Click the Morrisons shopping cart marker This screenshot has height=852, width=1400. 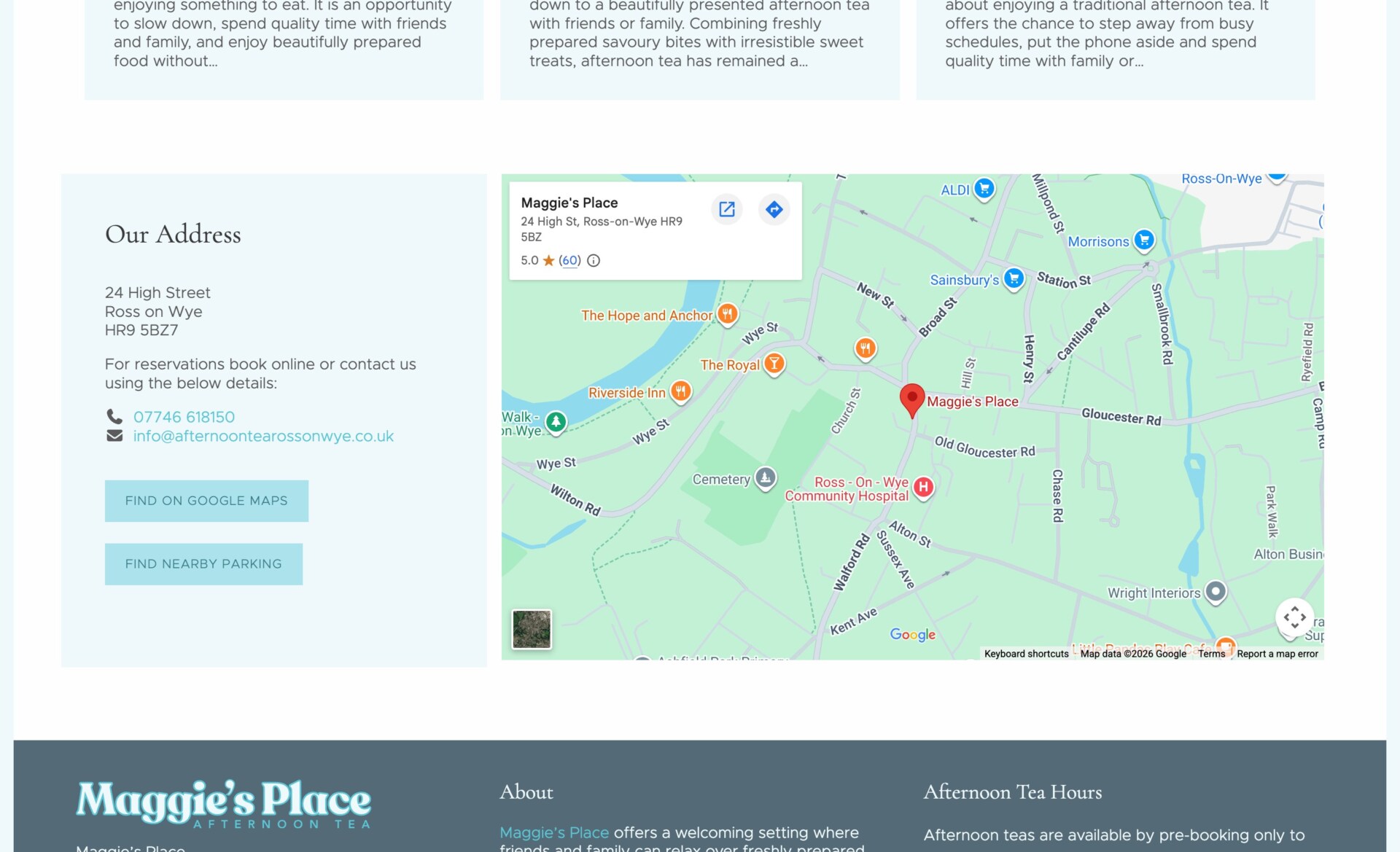(1144, 240)
